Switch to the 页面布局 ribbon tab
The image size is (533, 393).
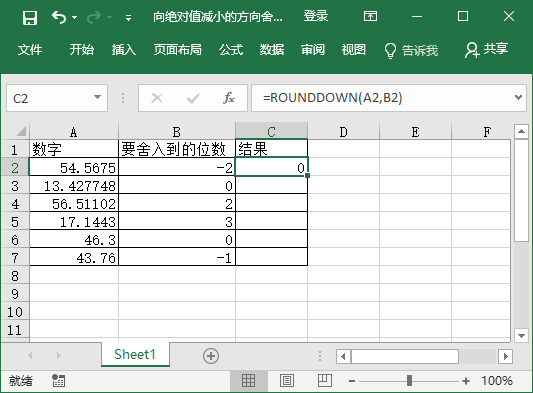(177, 50)
